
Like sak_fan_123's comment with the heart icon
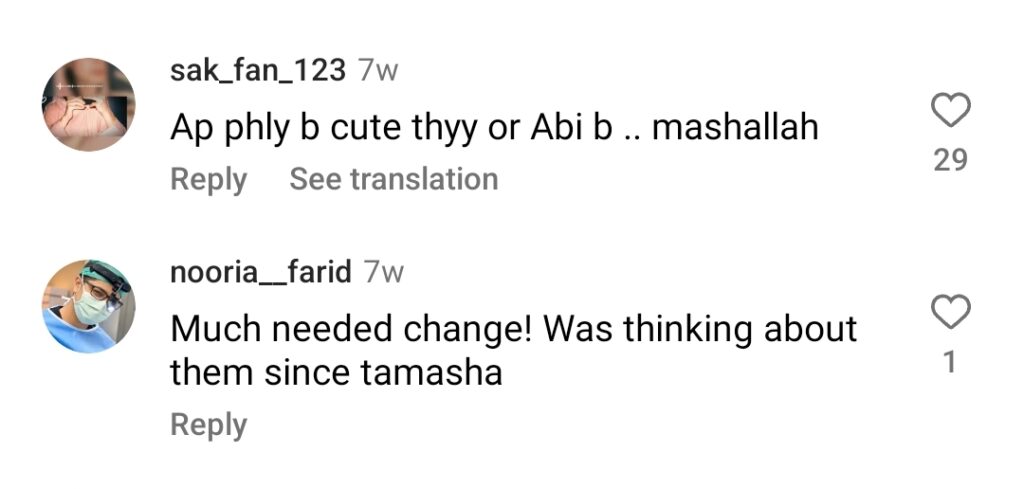click(x=950, y=110)
